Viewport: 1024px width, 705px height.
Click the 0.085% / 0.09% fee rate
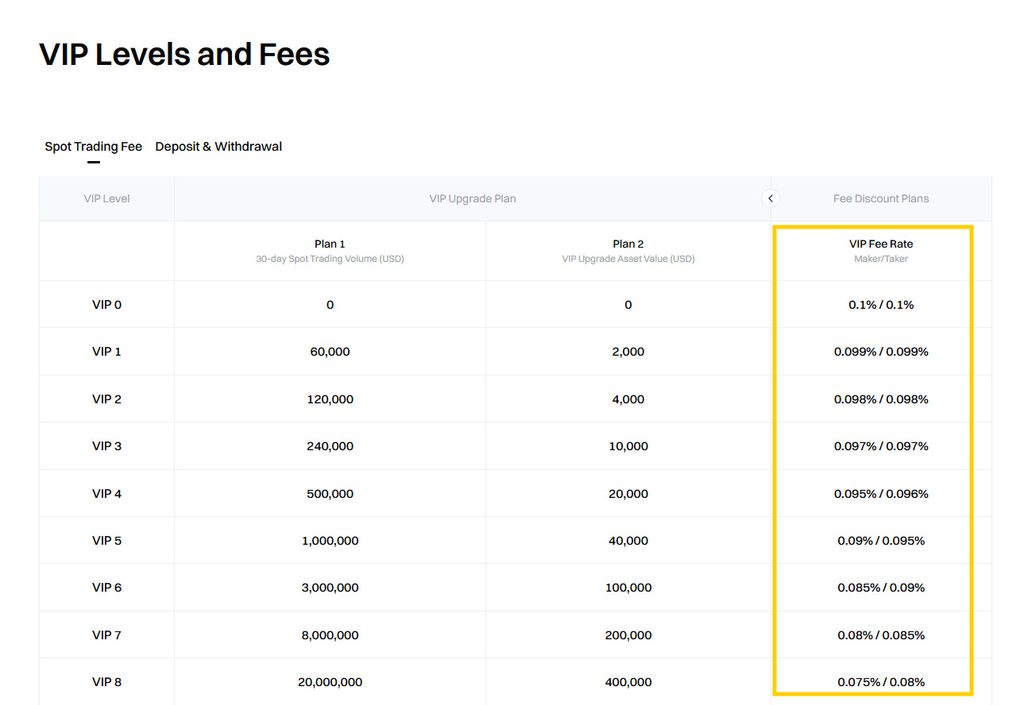pos(881,588)
